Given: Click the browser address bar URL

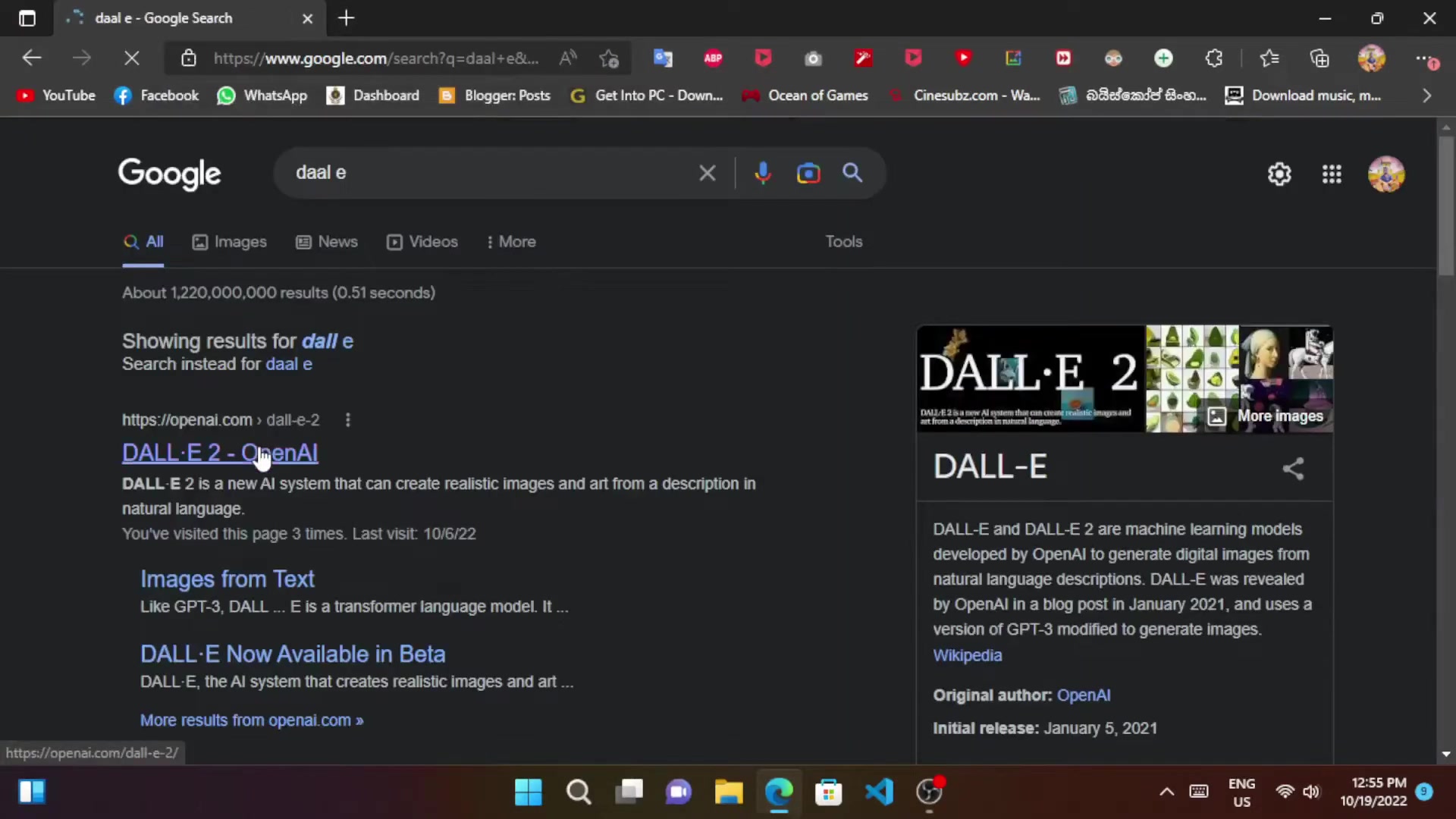Looking at the screenshot, I should (376, 58).
